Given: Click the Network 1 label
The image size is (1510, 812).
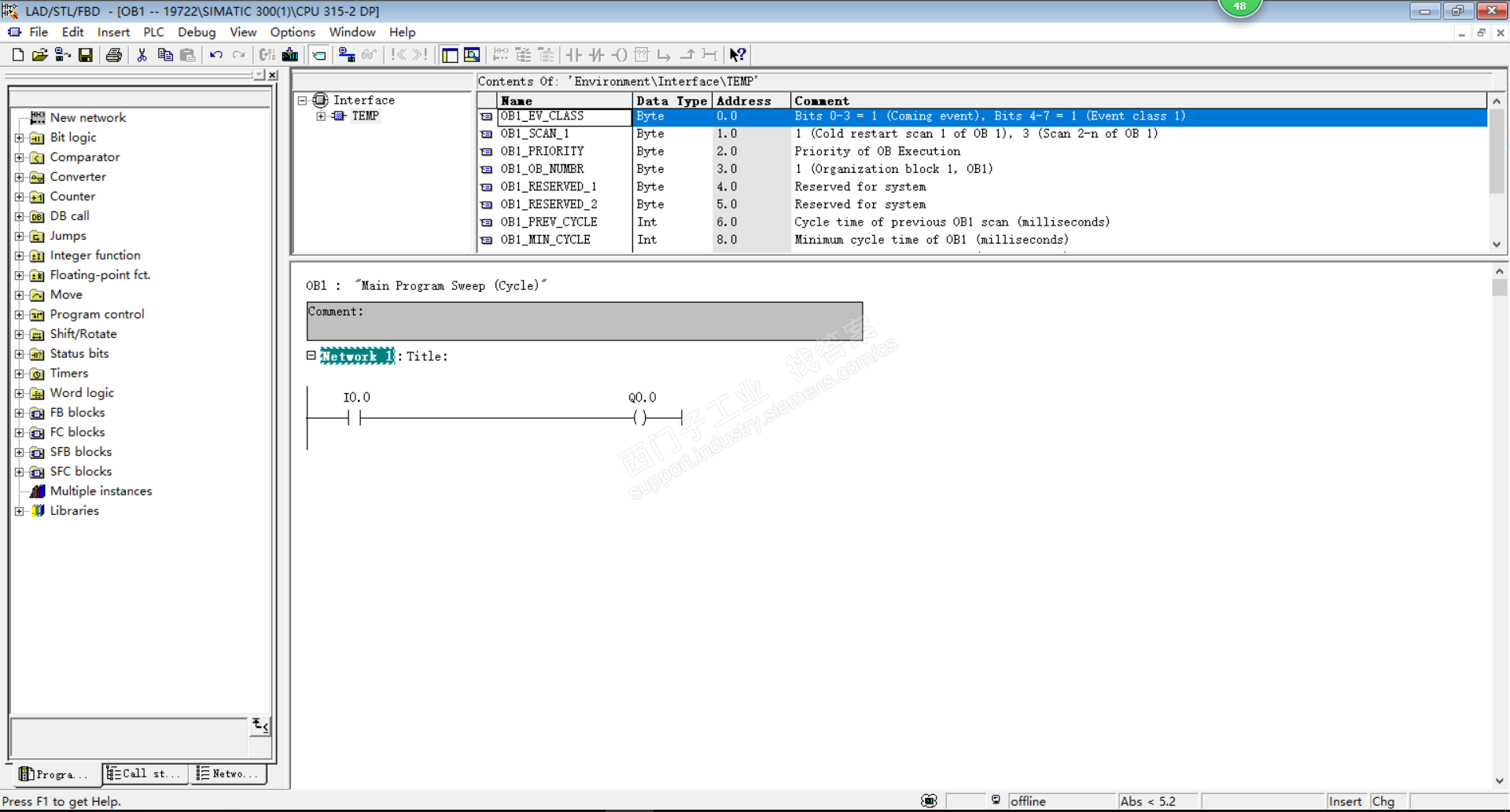Looking at the screenshot, I should (357, 356).
